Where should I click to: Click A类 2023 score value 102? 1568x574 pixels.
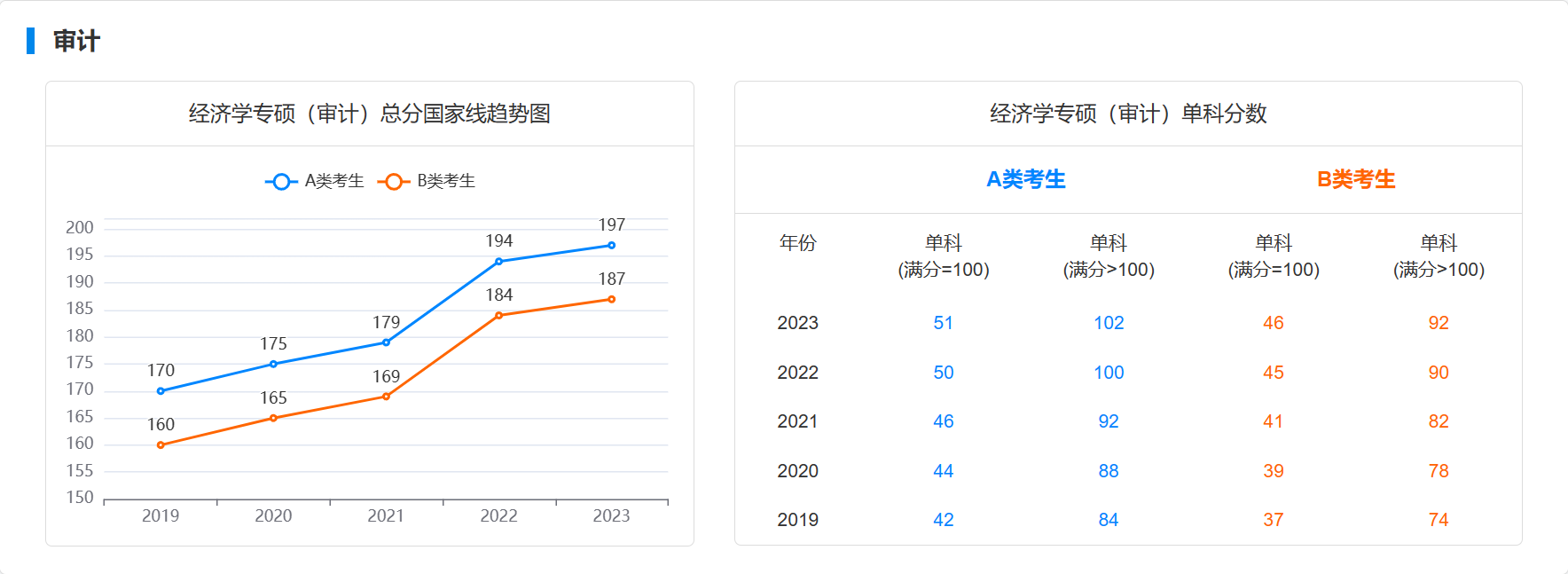(1109, 323)
